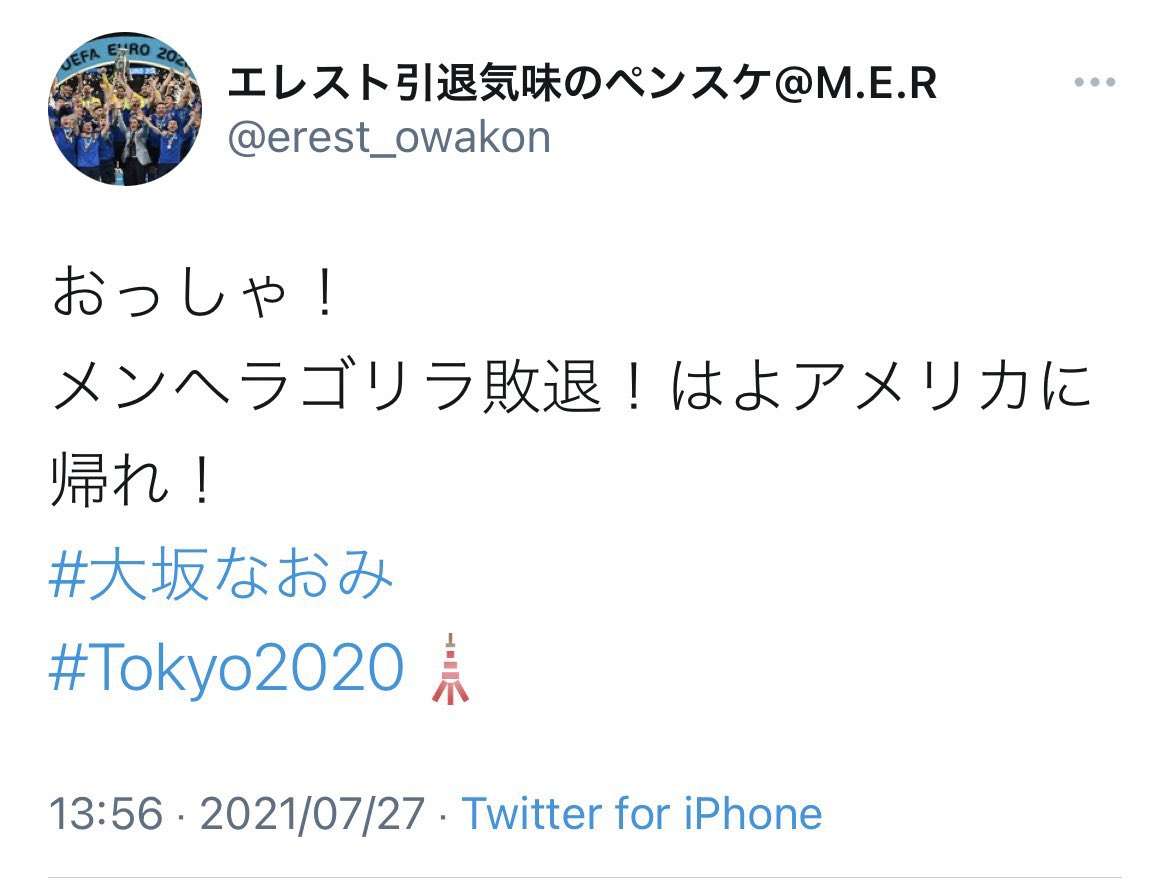Image resolution: width=1169 pixels, height=884 pixels.
Task: Click the circular profile avatar photo
Action: coord(125,109)
